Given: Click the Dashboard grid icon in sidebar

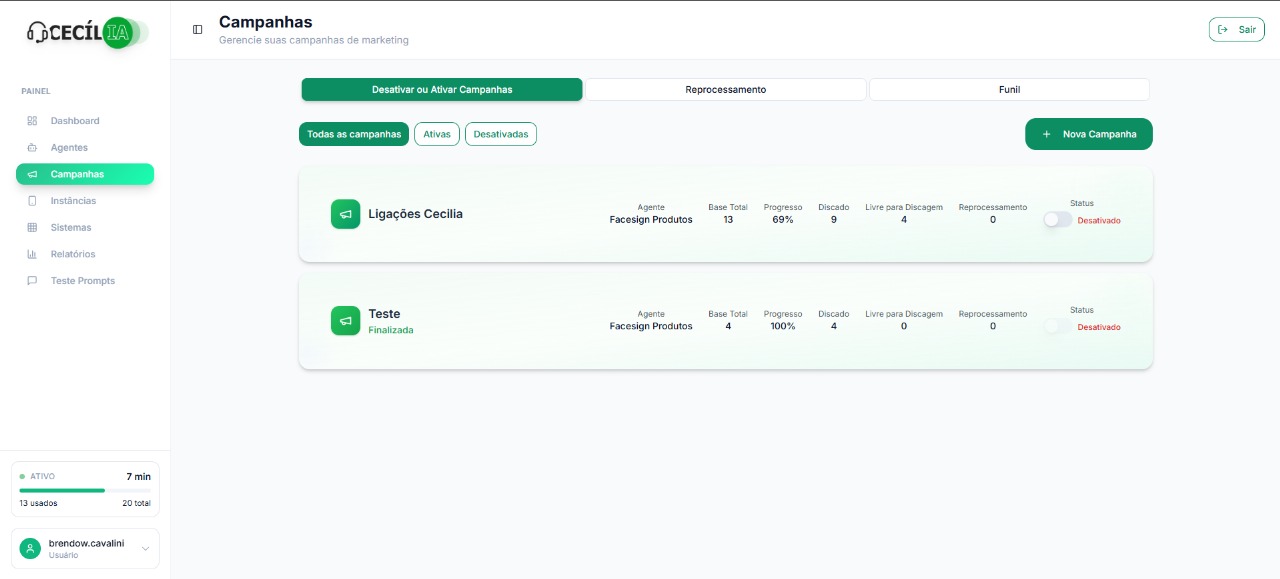Looking at the screenshot, I should pyautogui.click(x=32, y=121).
